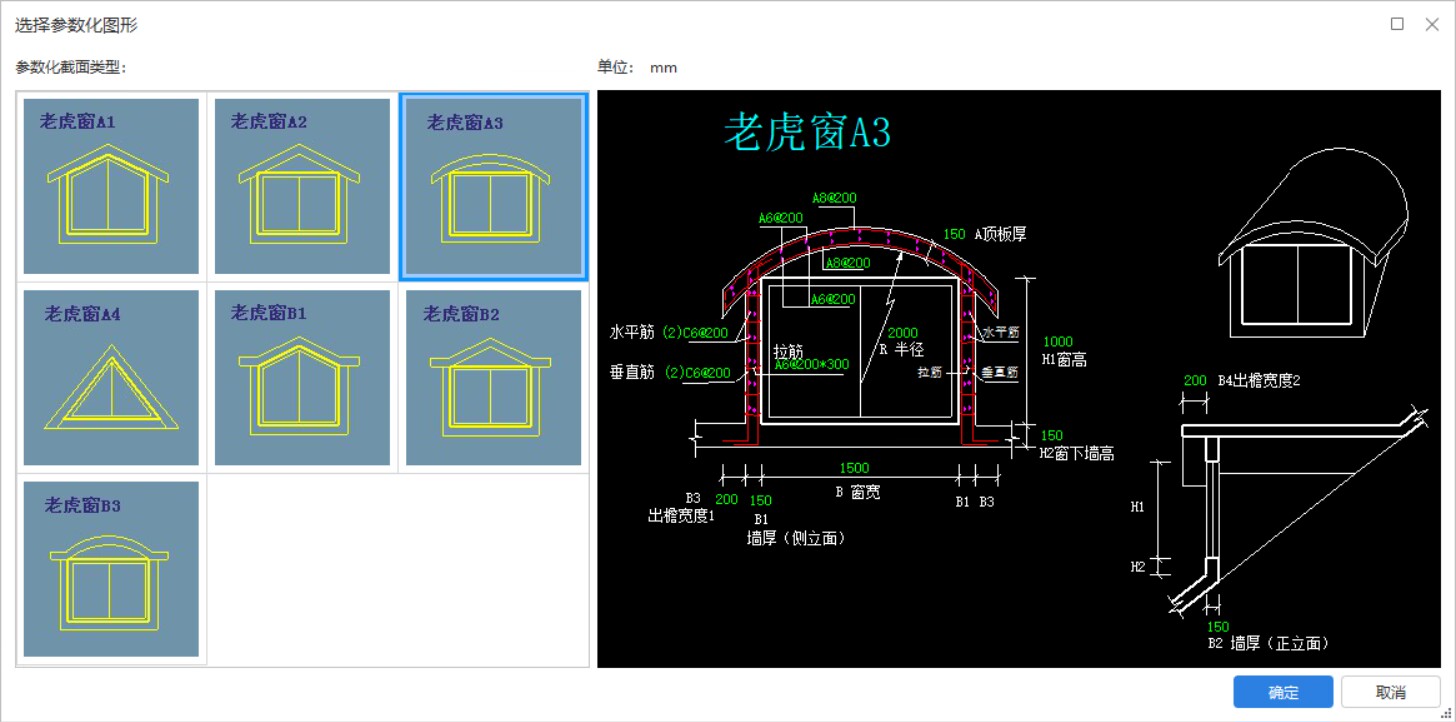This screenshot has height=722, width=1456.
Task: Click the 取消 button to cancel
Action: click(1391, 692)
